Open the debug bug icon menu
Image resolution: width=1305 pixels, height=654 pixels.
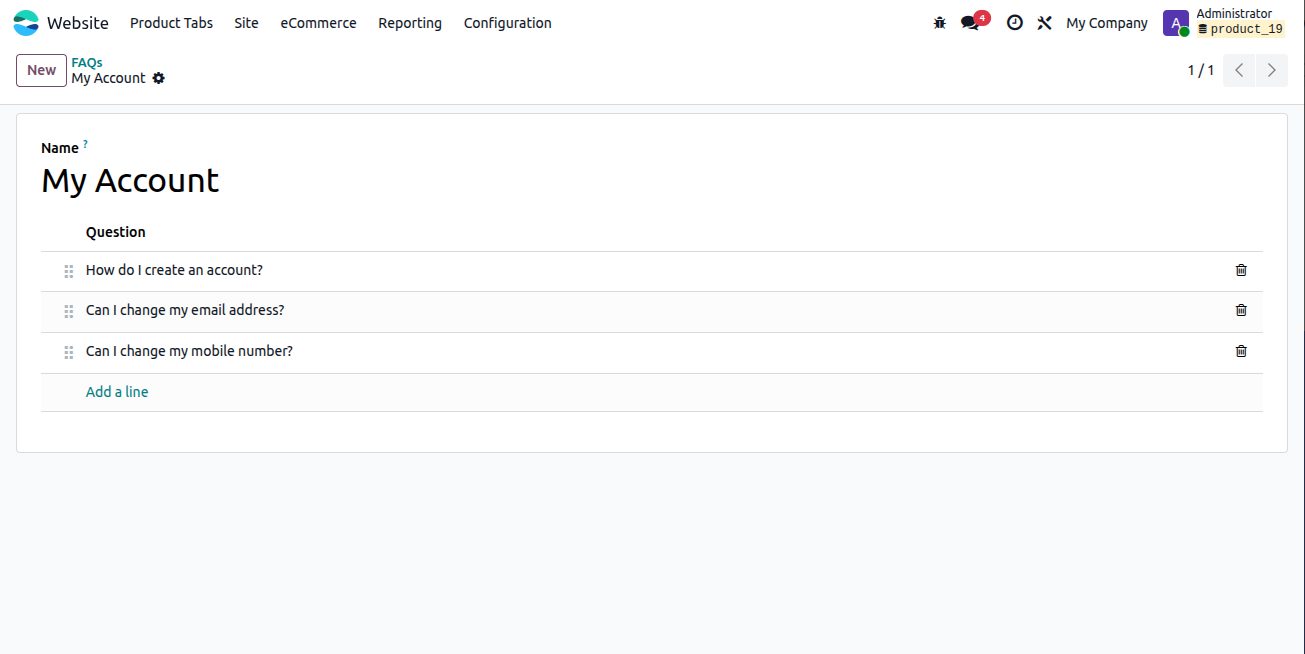point(939,23)
